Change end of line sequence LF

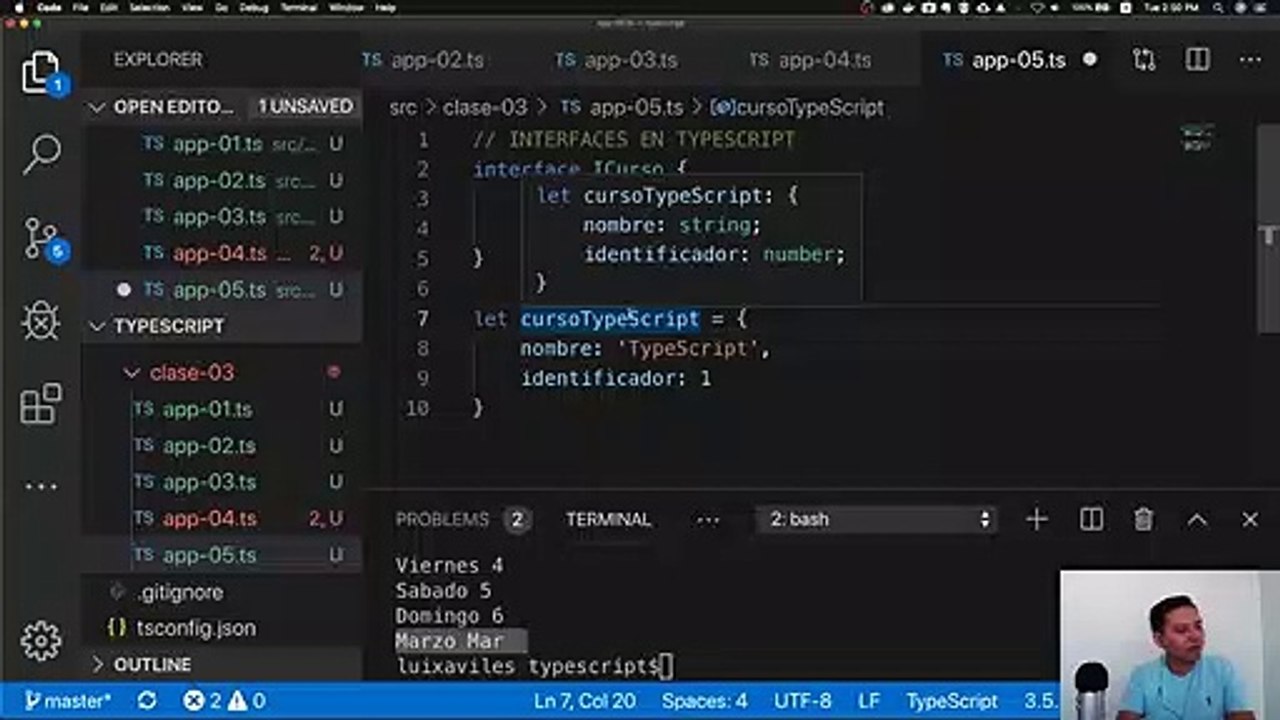click(x=868, y=700)
